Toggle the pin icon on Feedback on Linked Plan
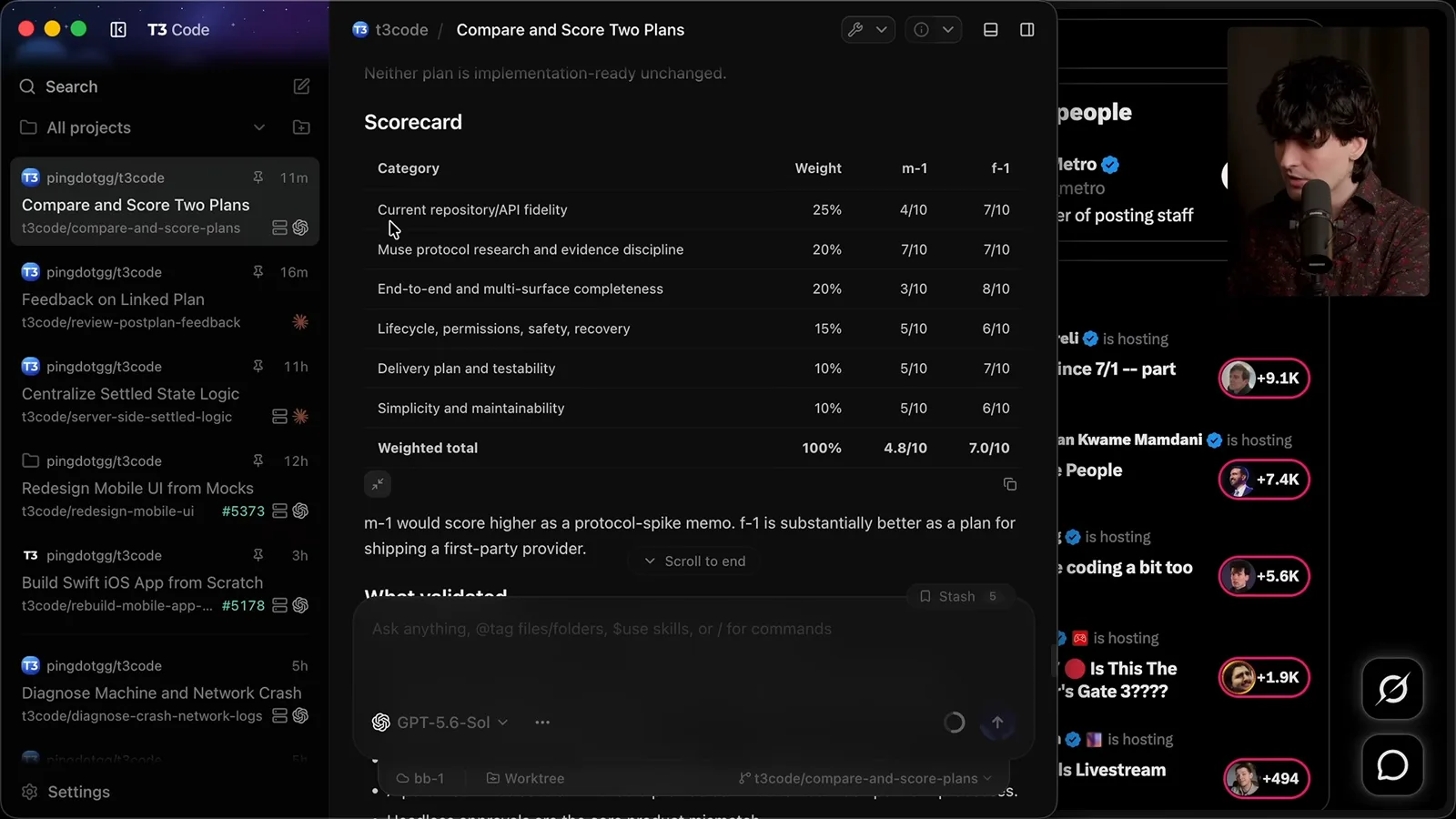This screenshot has width=1456, height=819. pyautogui.click(x=258, y=272)
